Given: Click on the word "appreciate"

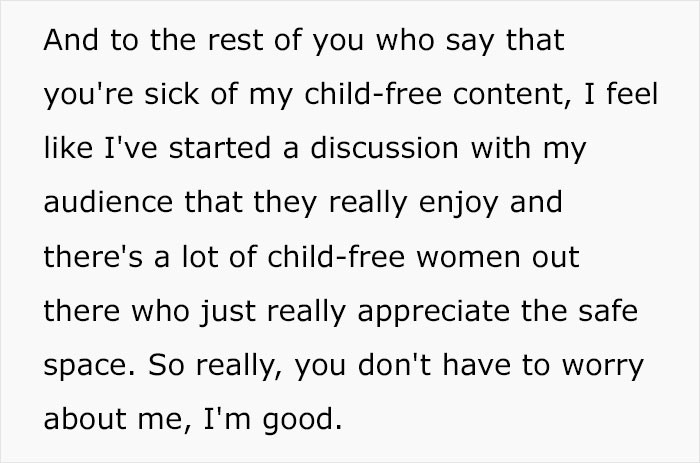Looking at the screenshot, I should (x=433, y=313).
